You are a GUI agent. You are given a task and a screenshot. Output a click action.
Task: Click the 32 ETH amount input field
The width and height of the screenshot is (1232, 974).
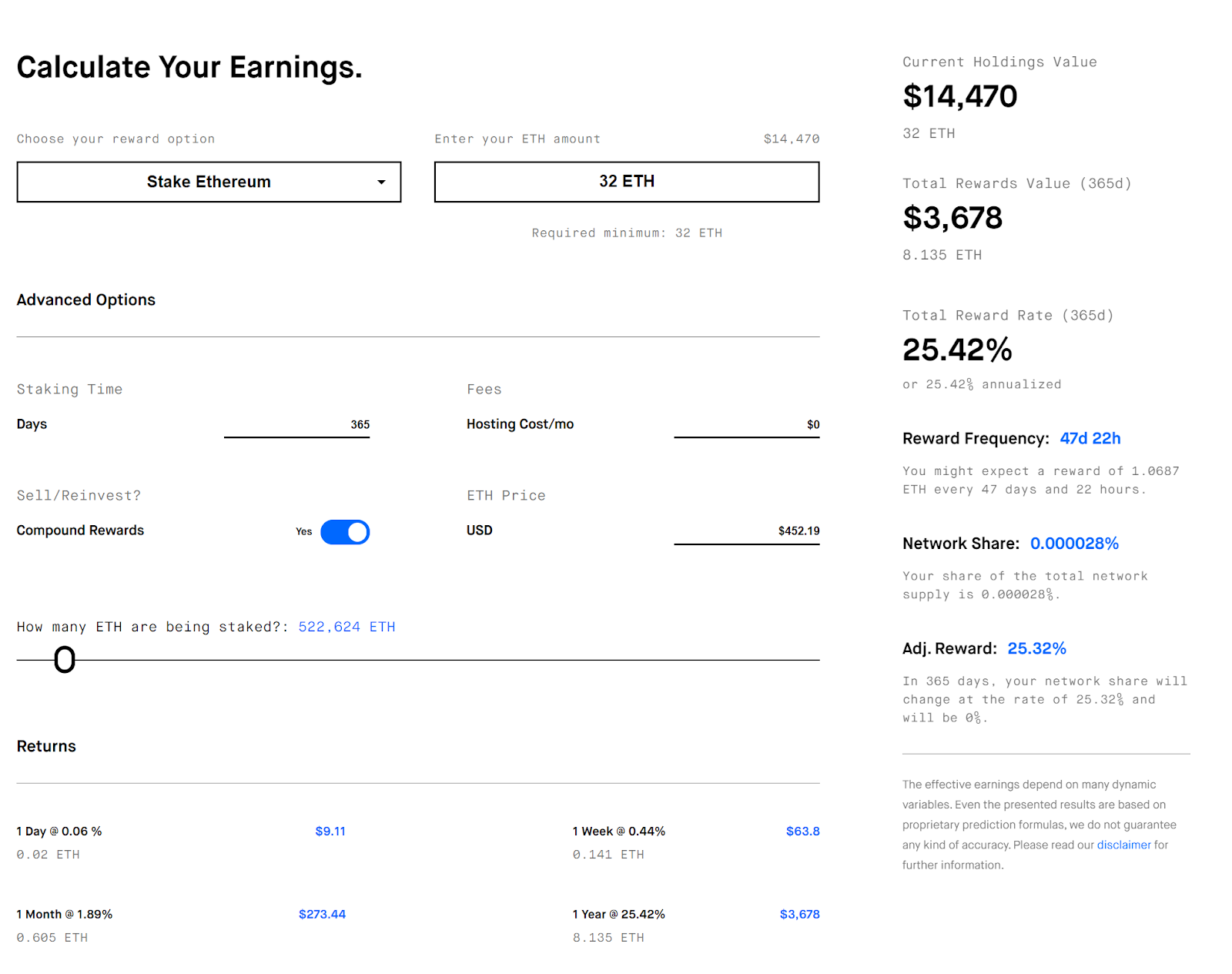click(626, 182)
